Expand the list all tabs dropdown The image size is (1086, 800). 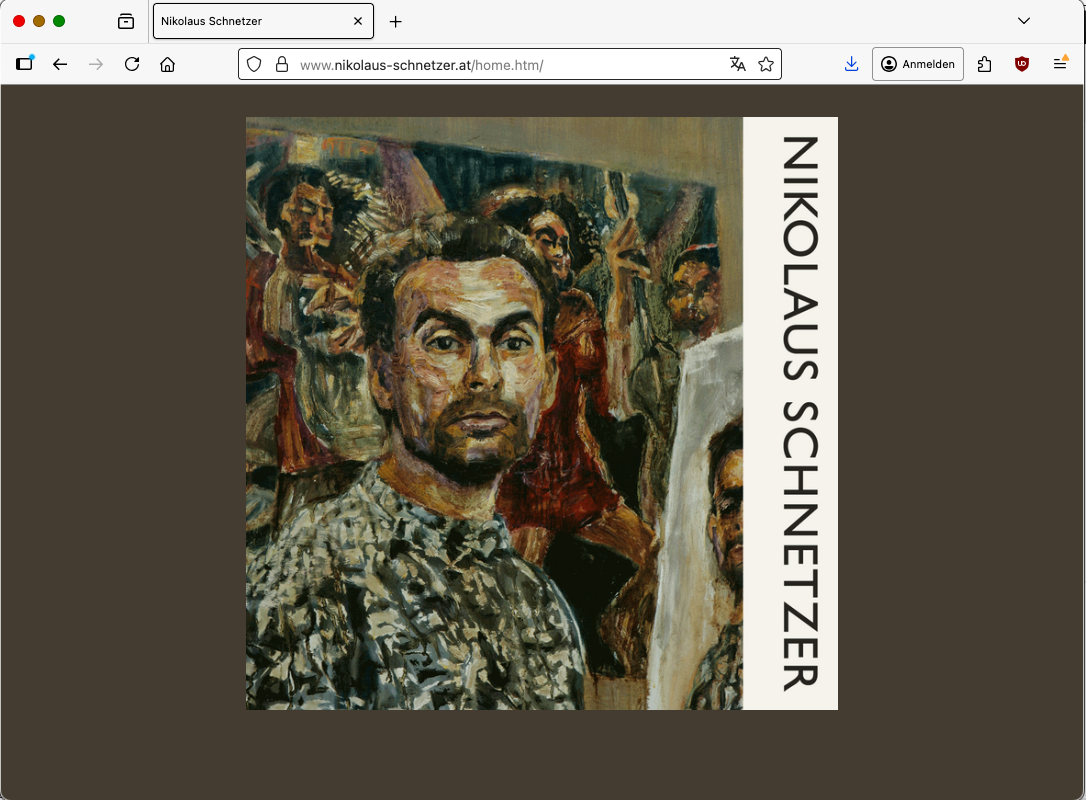pyautogui.click(x=1023, y=21)
